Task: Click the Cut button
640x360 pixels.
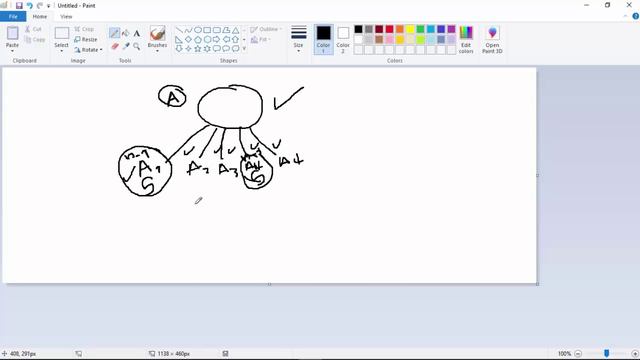Action: tap(33, 29)
